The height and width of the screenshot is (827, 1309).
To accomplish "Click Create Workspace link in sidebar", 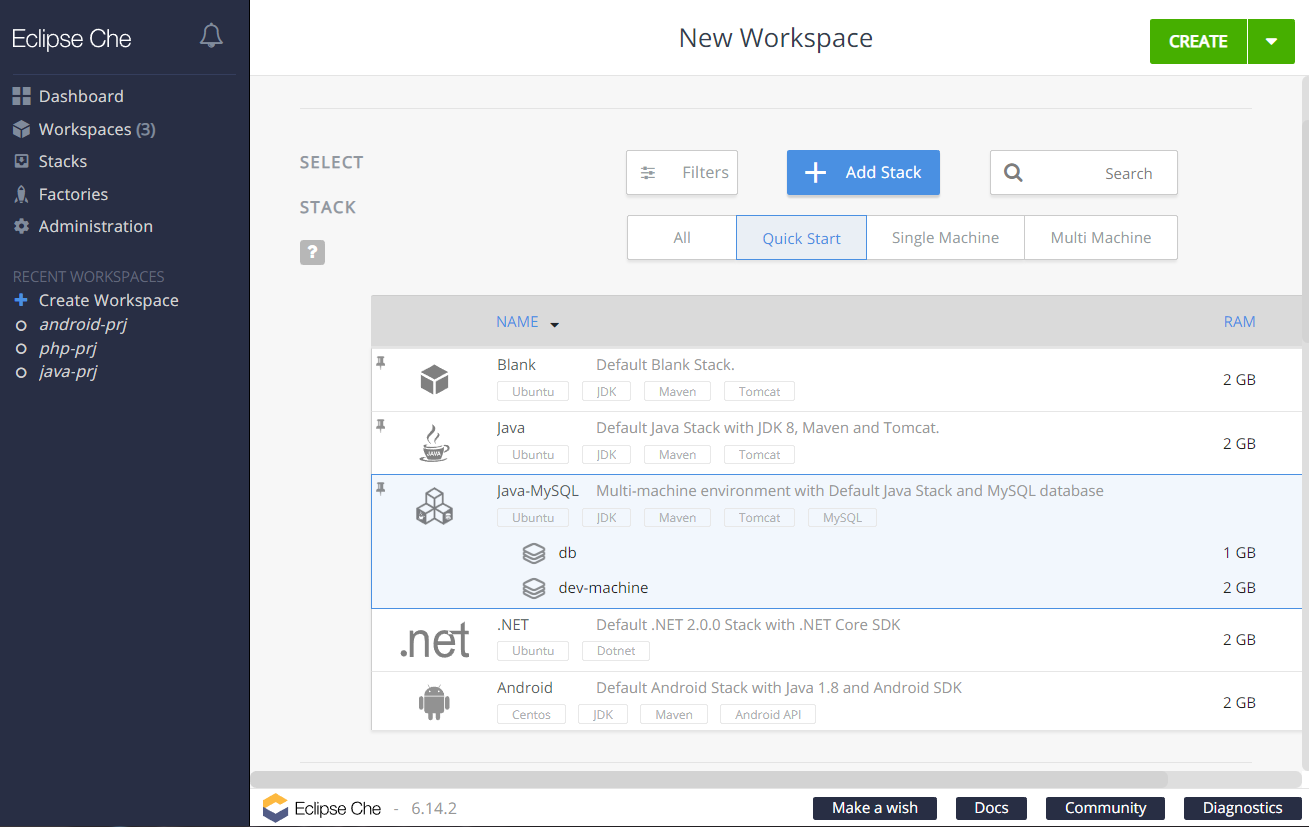I will tap(109, 300).
